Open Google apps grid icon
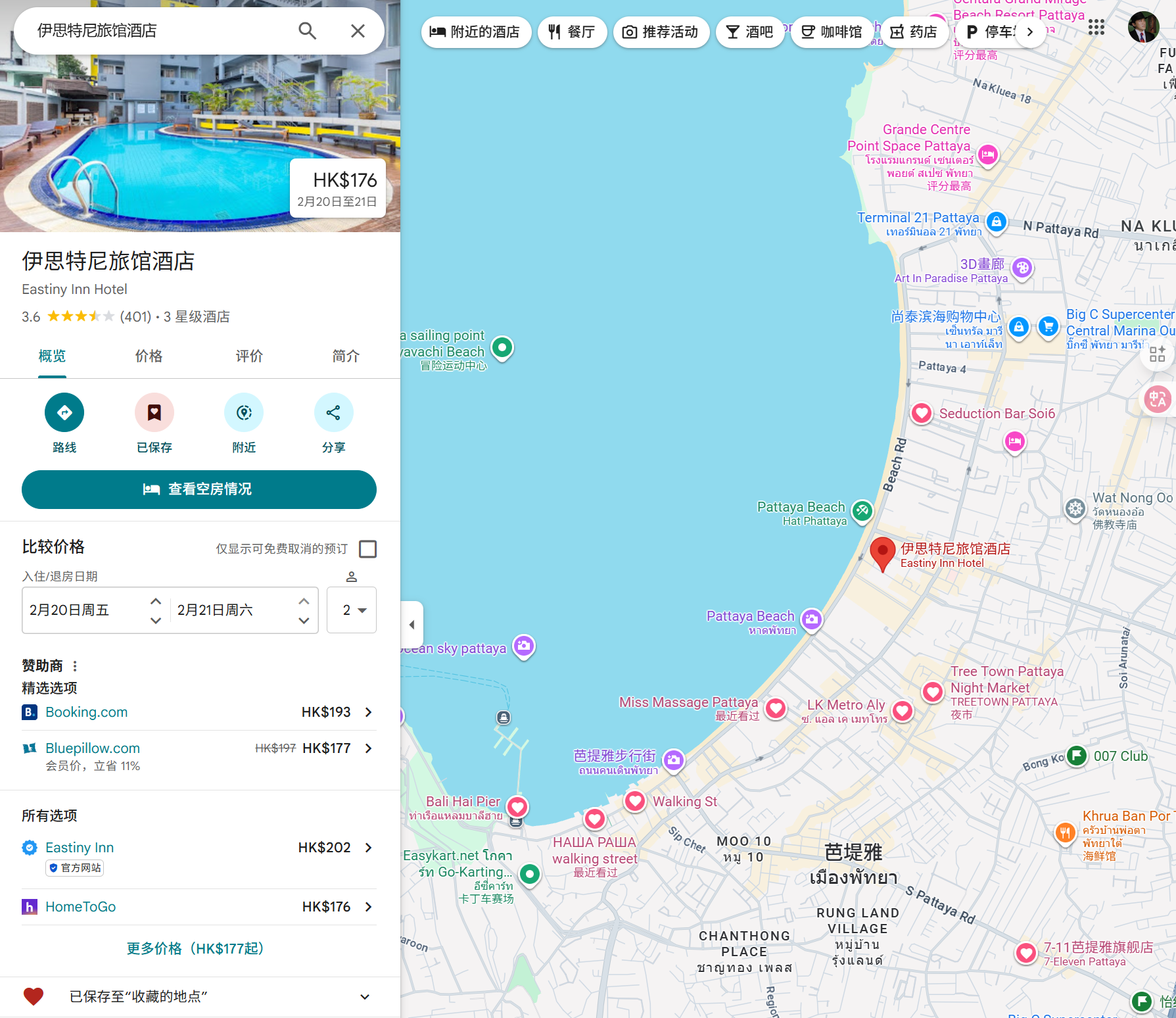Image resolution: width=1176 pixels, height=1018 pixels. coord(1096,27)
